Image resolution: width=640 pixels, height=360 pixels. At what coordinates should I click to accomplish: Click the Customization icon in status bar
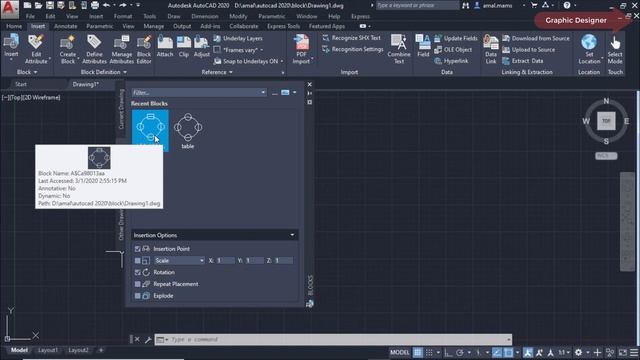tap(633, 352)
